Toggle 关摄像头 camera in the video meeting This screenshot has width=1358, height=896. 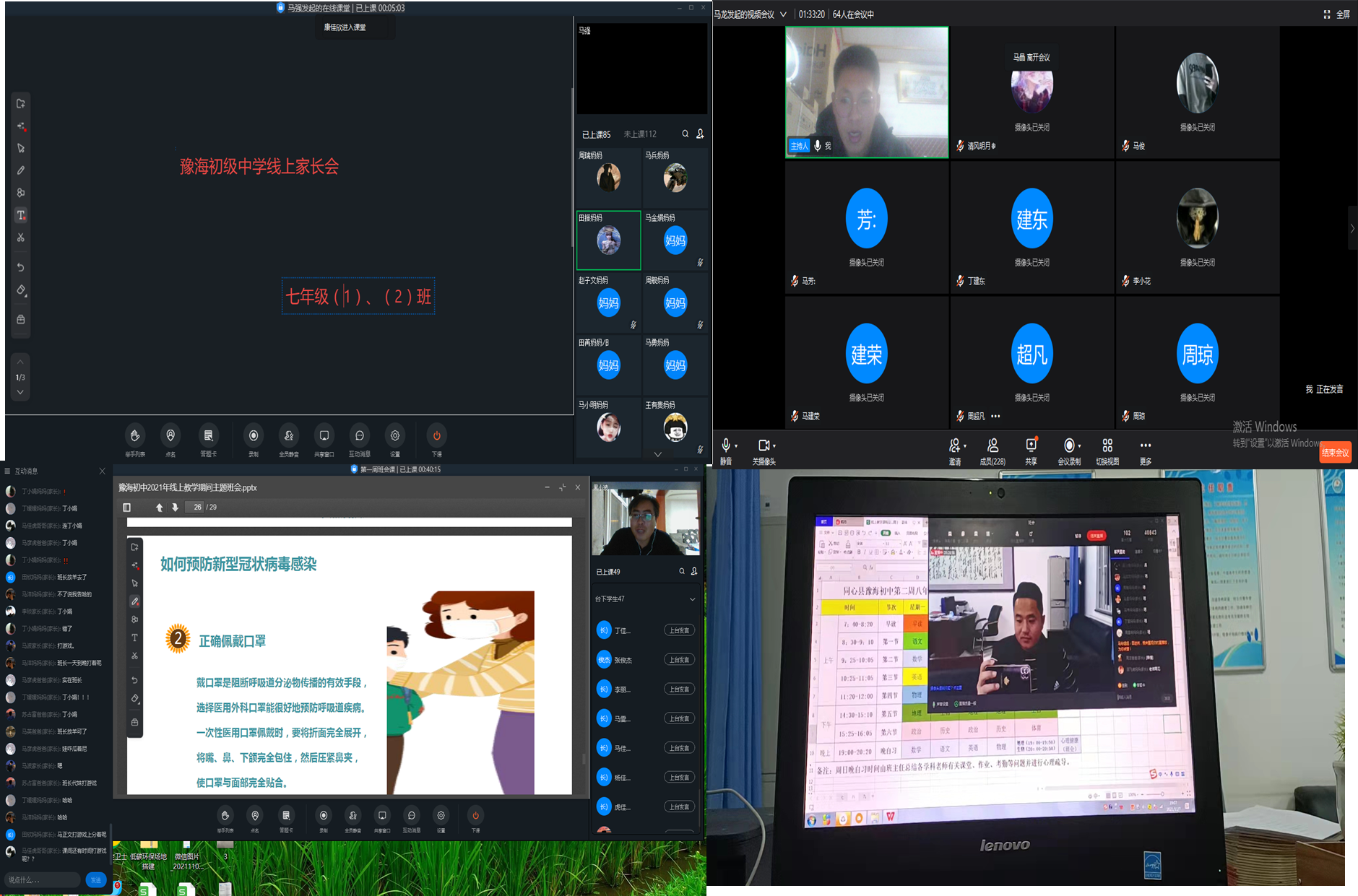763,451
